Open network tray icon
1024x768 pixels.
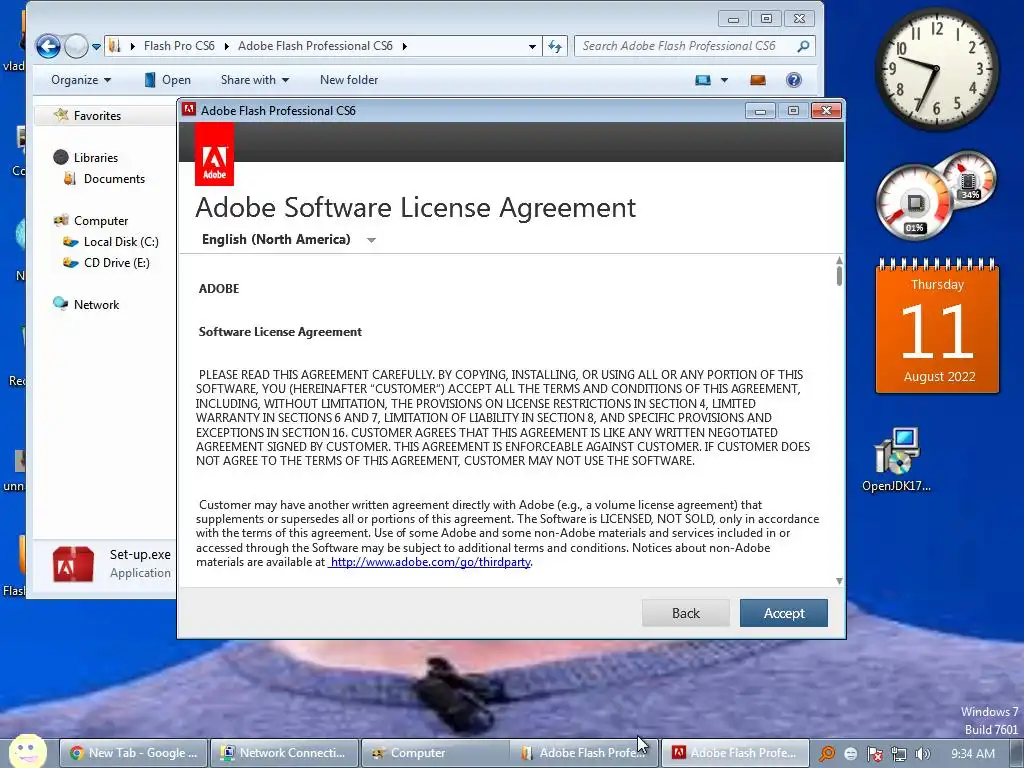(x=899, y=754)
